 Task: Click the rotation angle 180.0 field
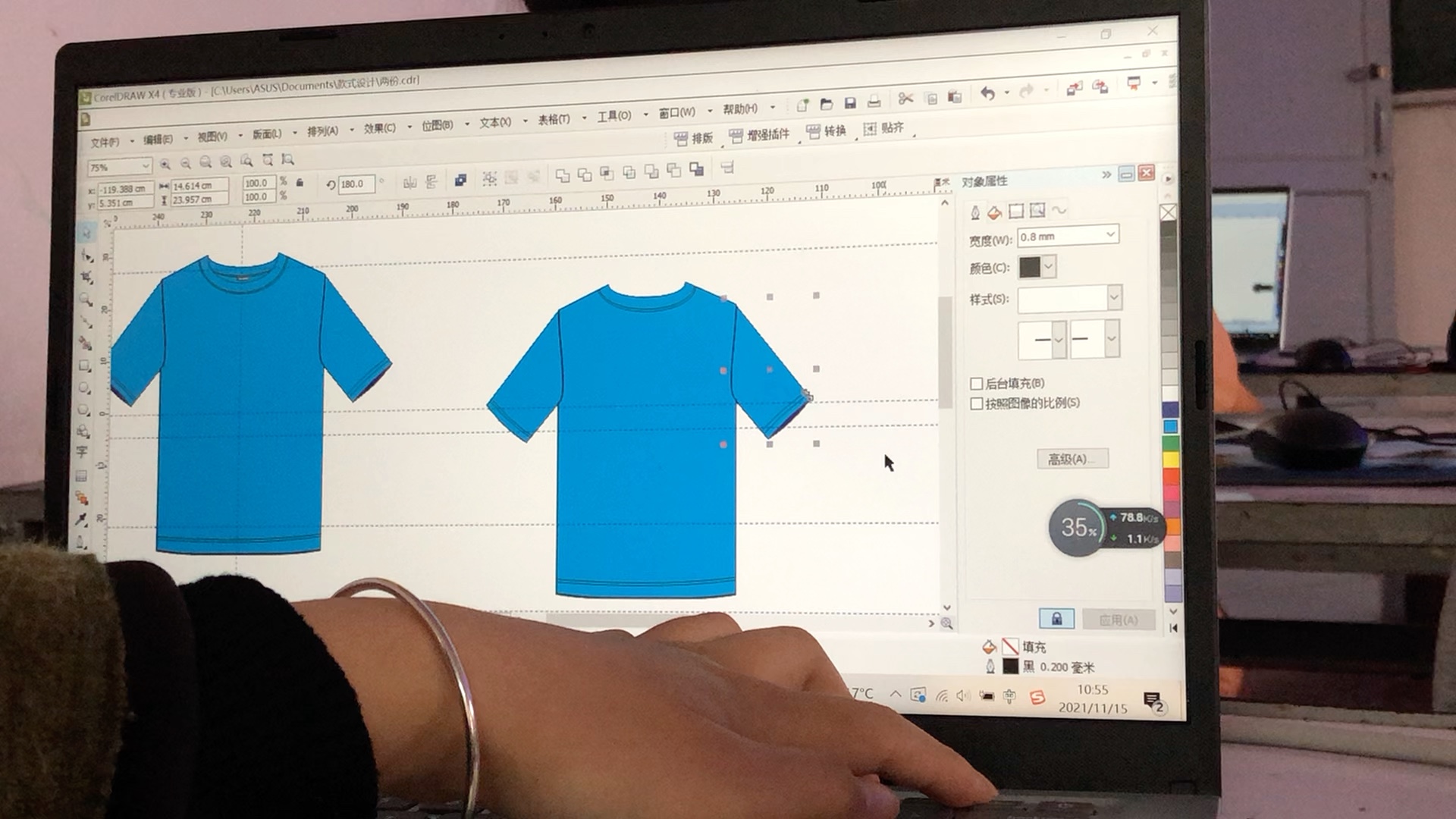356,184
